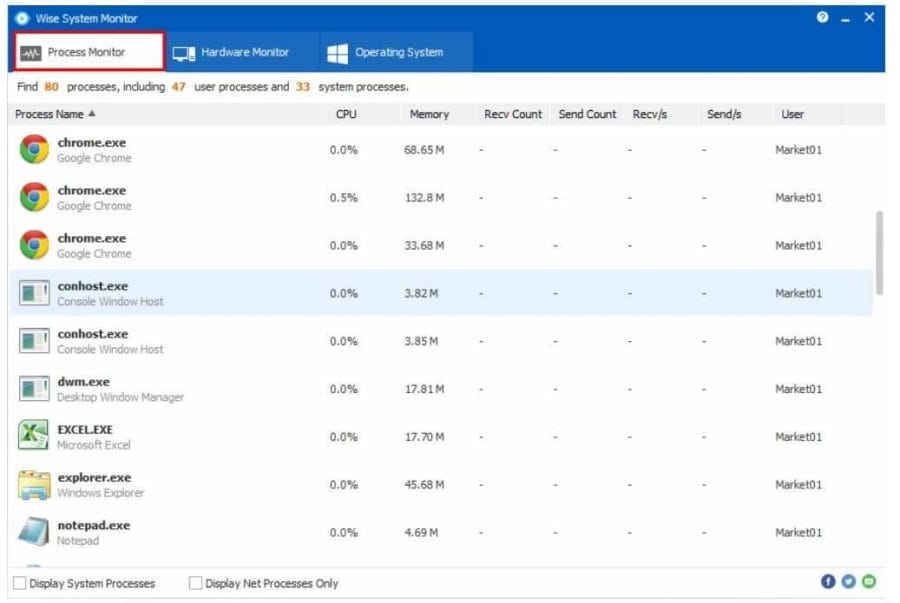The height and width of the screenshot is (603, 900).
Task: Click the conhost.exe icon with 3.85 M memory
Action: [x=34, y=341]
